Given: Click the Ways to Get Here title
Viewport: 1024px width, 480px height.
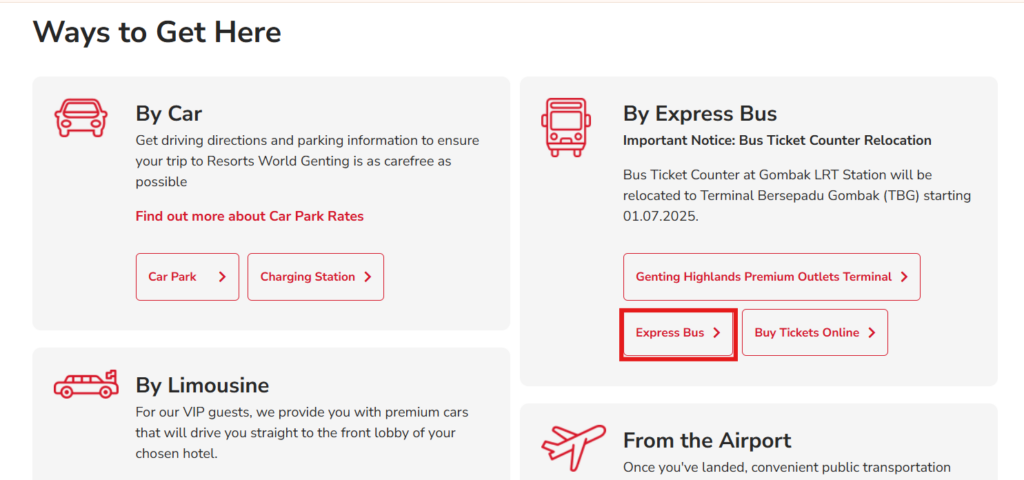Looking at the screenshot, I should pos(157,31).
